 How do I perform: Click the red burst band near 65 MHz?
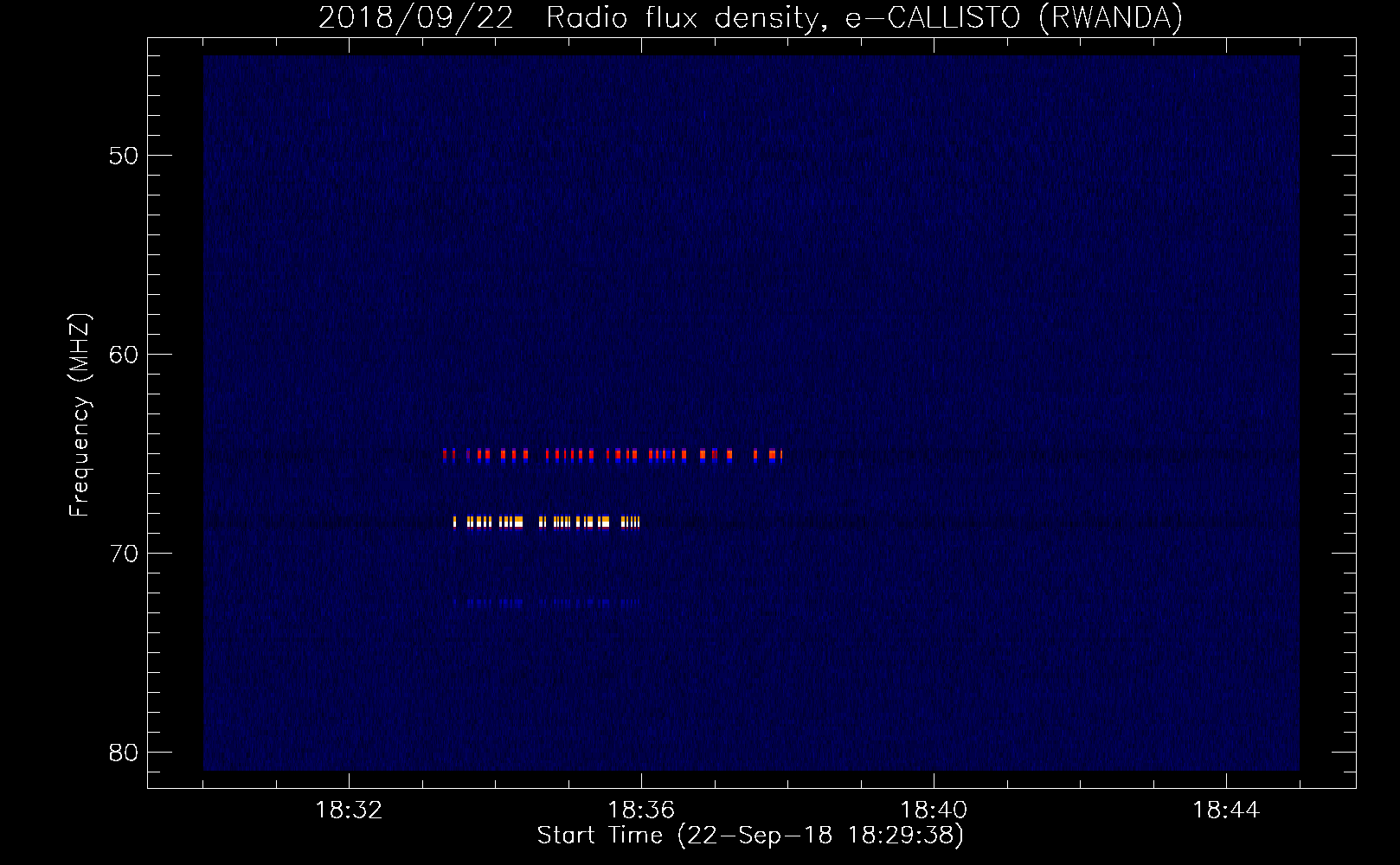(613, 455)
